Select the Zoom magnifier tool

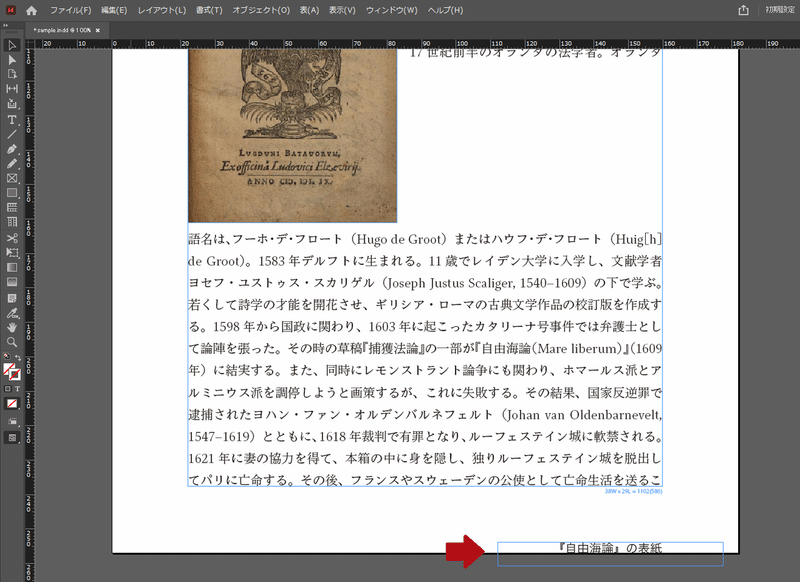click(x=12, y=342)
